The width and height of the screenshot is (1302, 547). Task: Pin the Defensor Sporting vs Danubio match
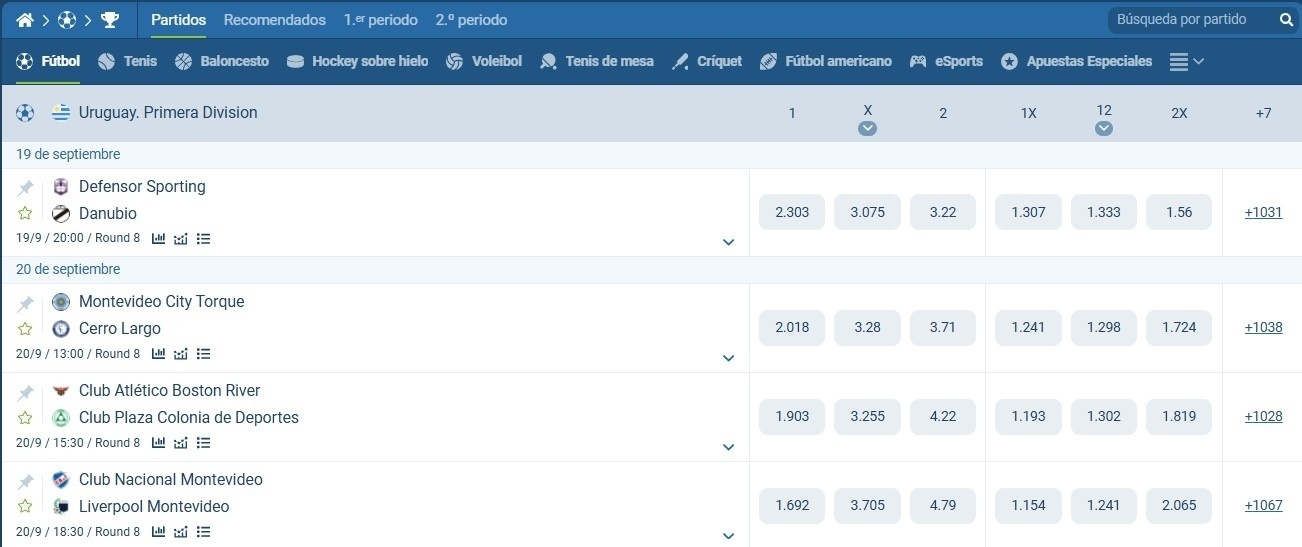click(x=25, y=188)
